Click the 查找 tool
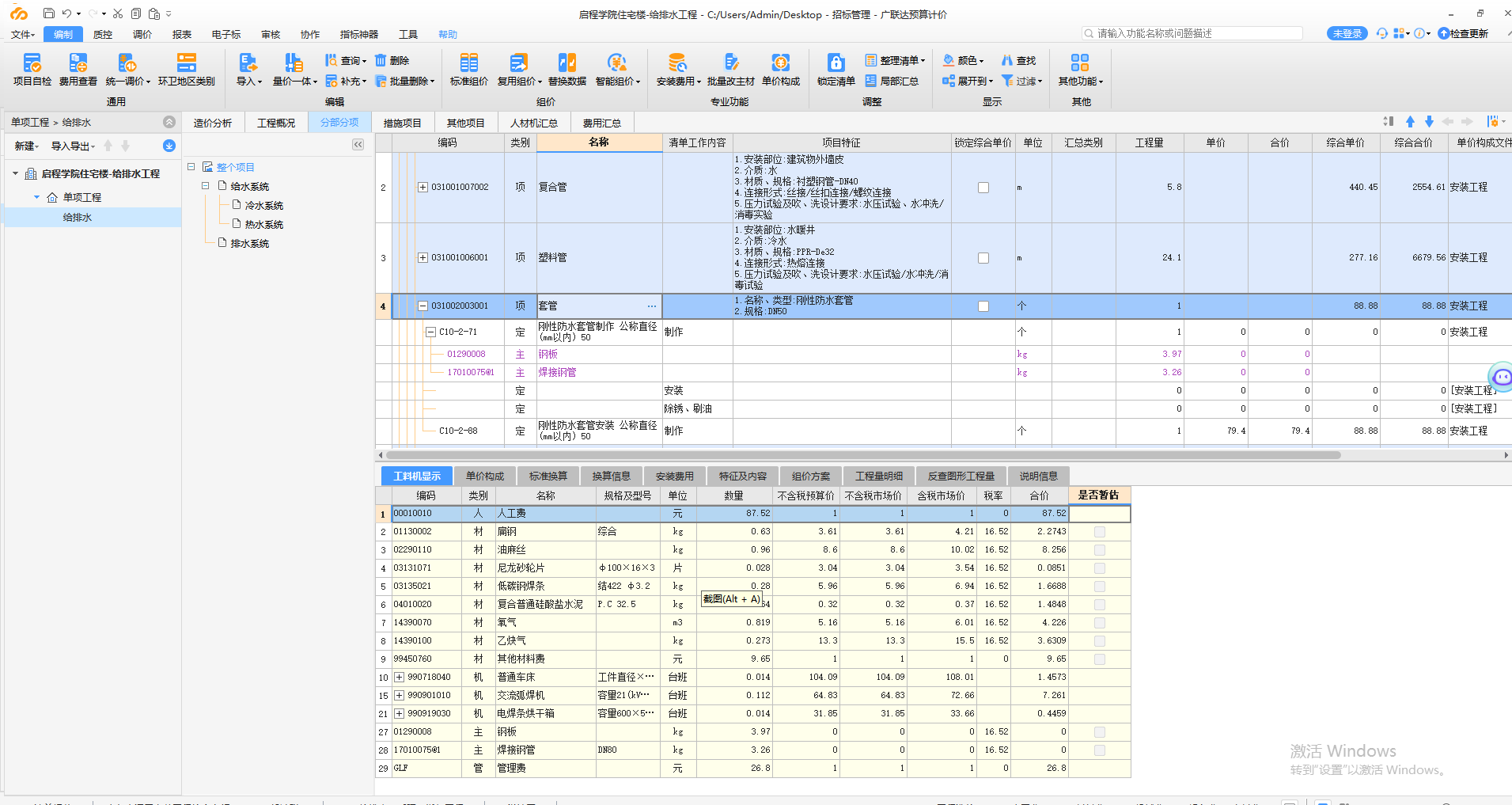Viewport: 1512px width, 805px height. [1018, 60]
